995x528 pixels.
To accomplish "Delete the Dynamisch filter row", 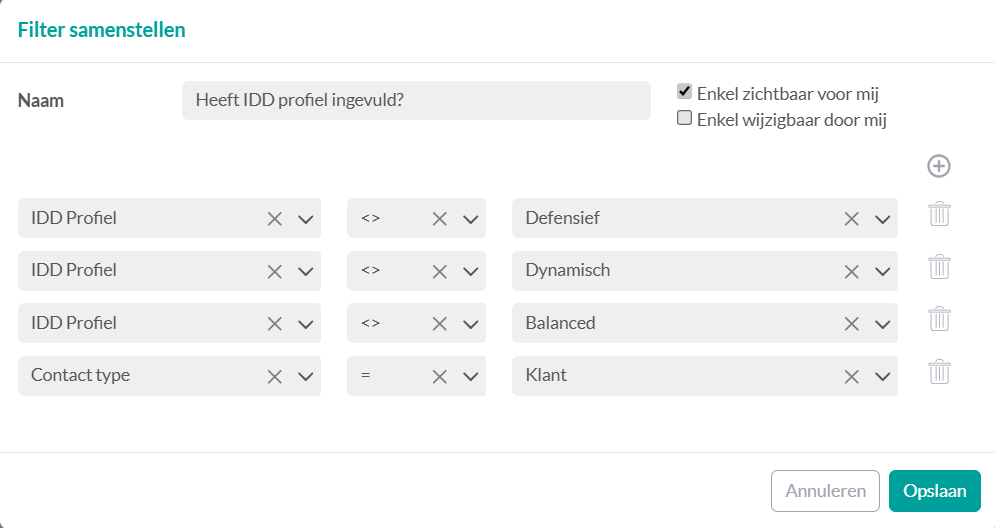I will coord(939,267).
